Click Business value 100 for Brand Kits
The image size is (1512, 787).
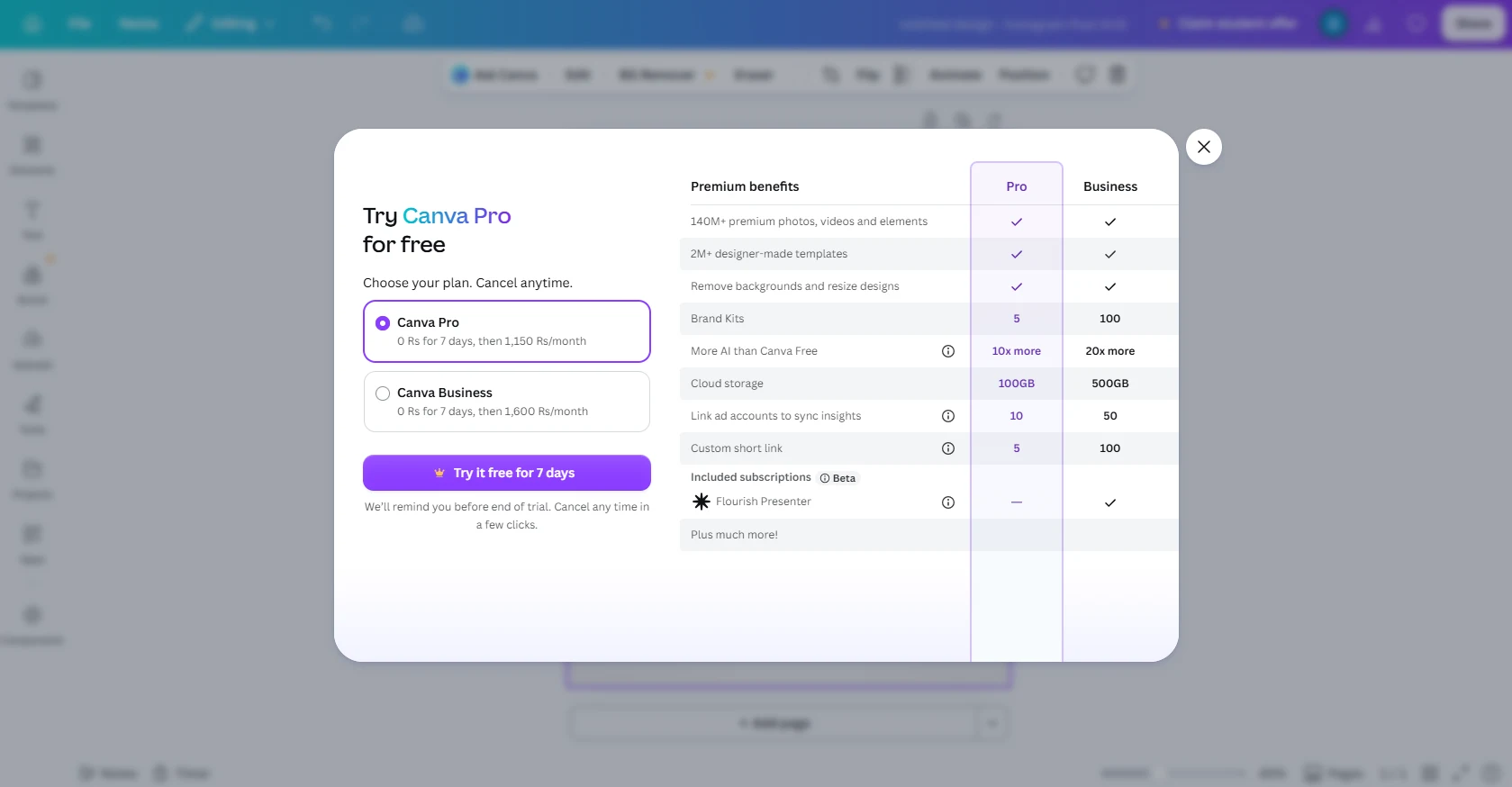click(1110, 319)
